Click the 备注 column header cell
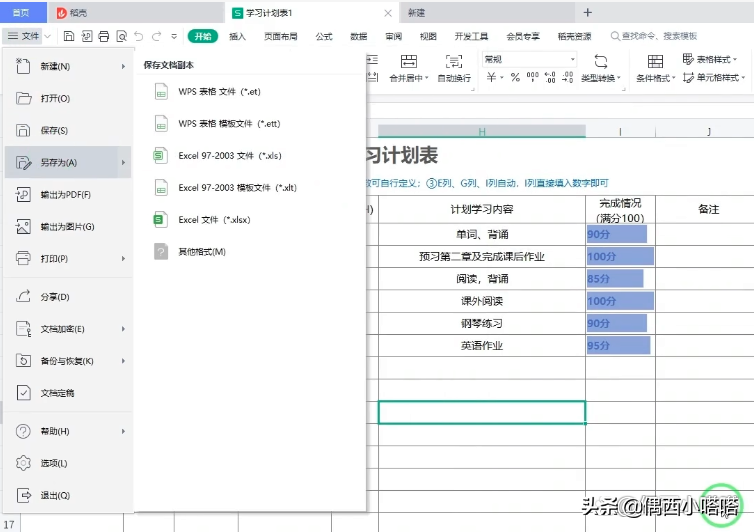 pos(708,209)
